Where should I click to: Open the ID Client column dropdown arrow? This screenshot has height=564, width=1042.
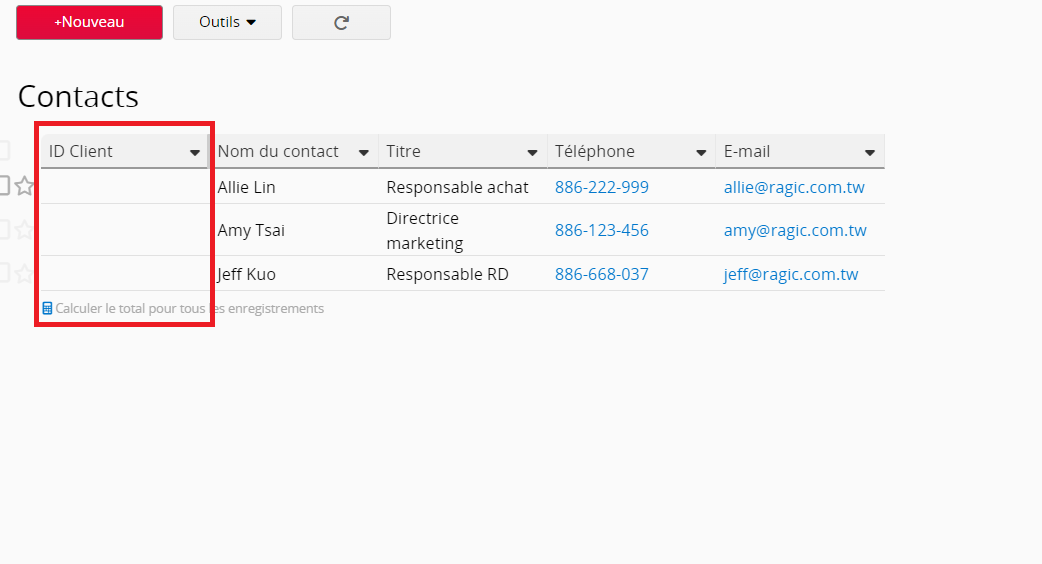(x=195, y=153)
